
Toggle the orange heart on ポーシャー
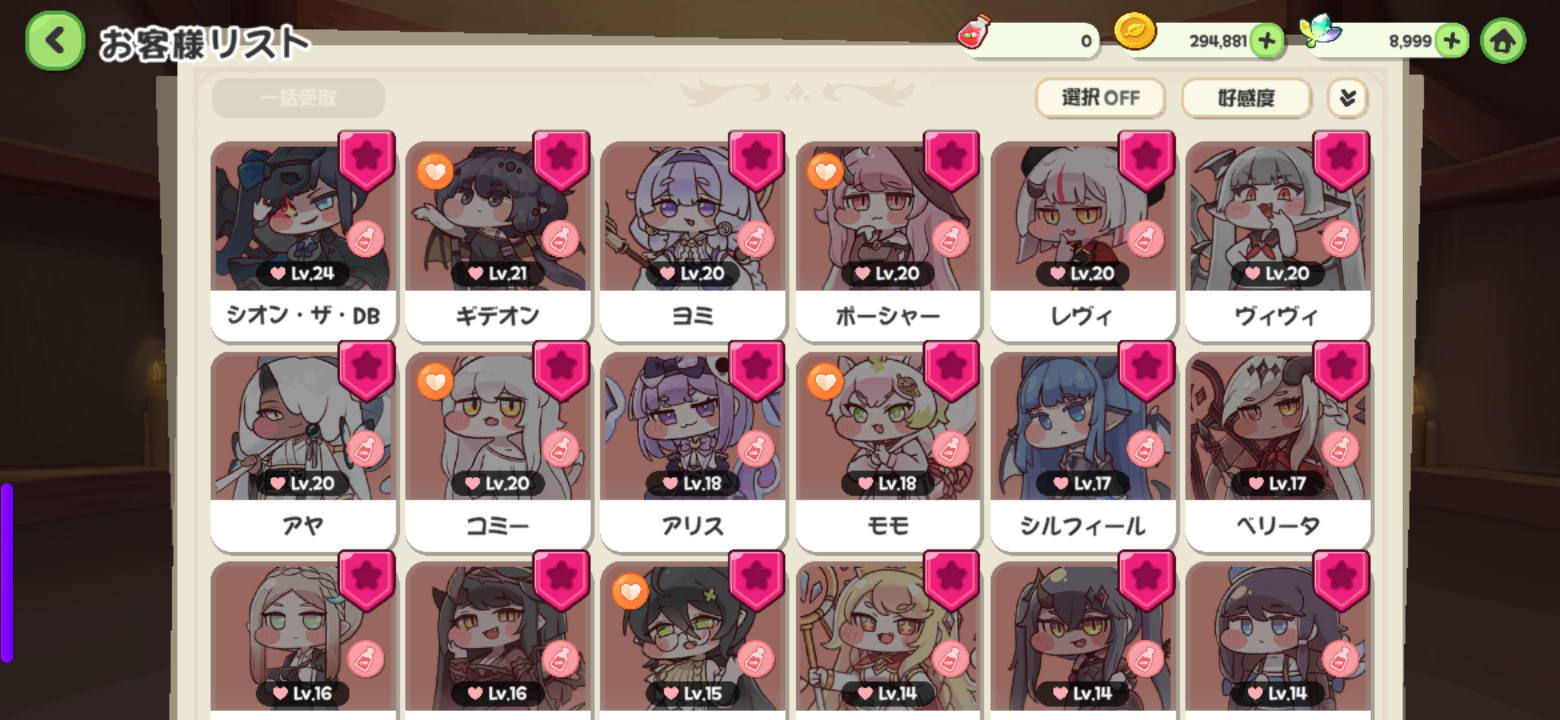tap(825, 172)
